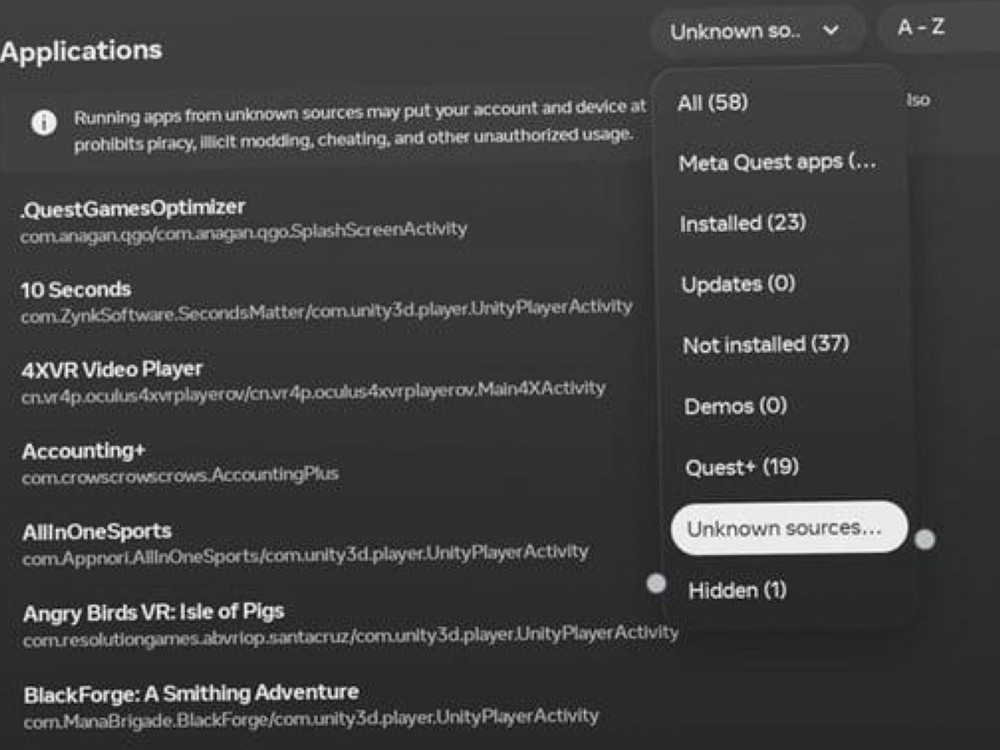Launch Angry Birds VR: Isle of Pigs
Image resolution: width=1000 pixels, height=750 pixels.
153,611
